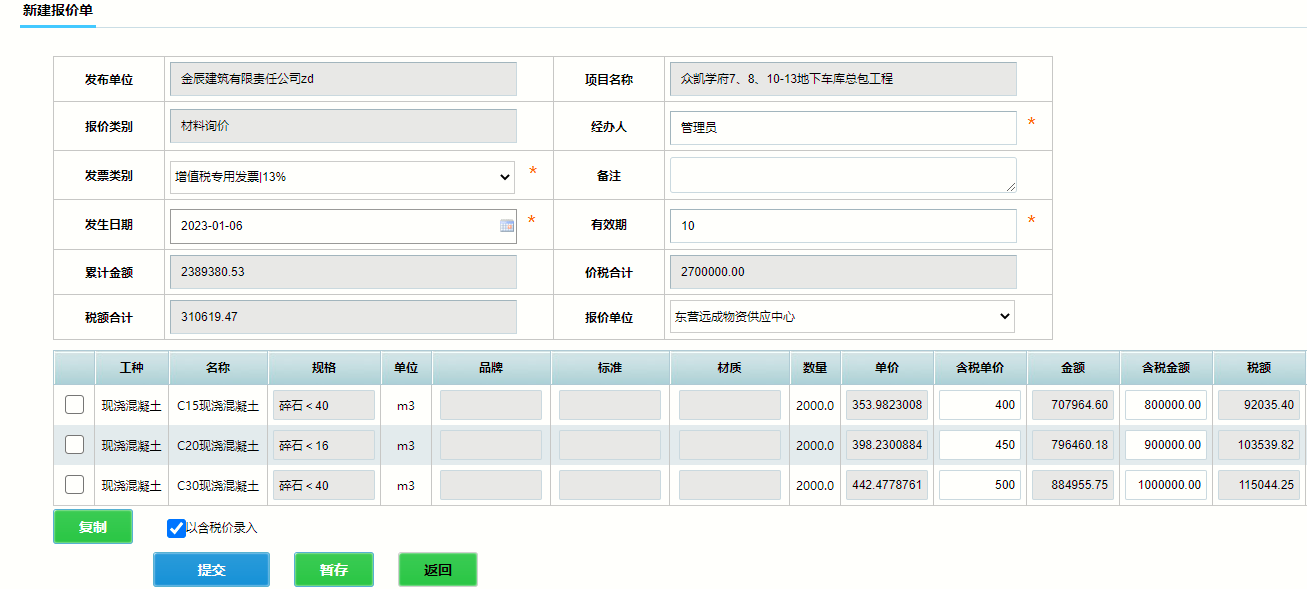Click into the 经办人 input field

[x=842, y=128]
